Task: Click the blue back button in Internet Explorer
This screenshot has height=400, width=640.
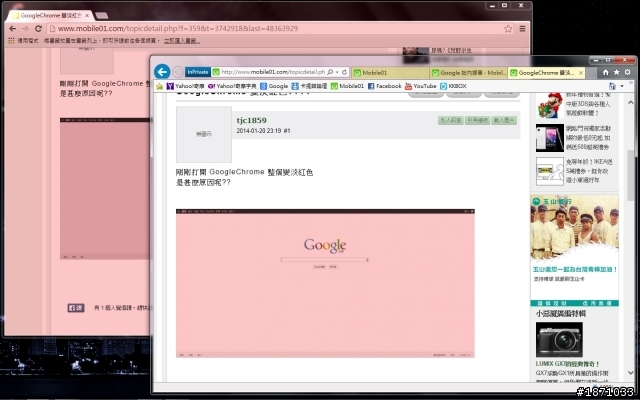Action: tap(162, 72)
